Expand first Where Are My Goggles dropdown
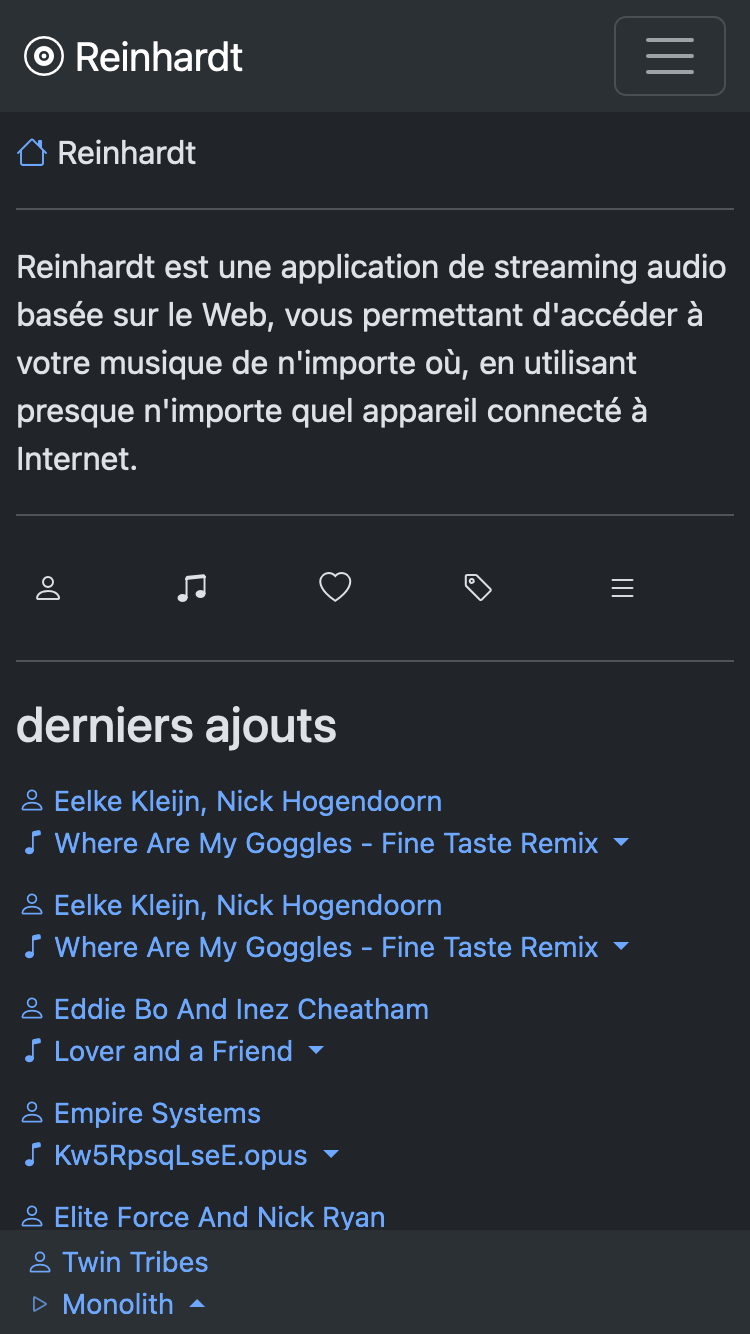 click(621, 843)
